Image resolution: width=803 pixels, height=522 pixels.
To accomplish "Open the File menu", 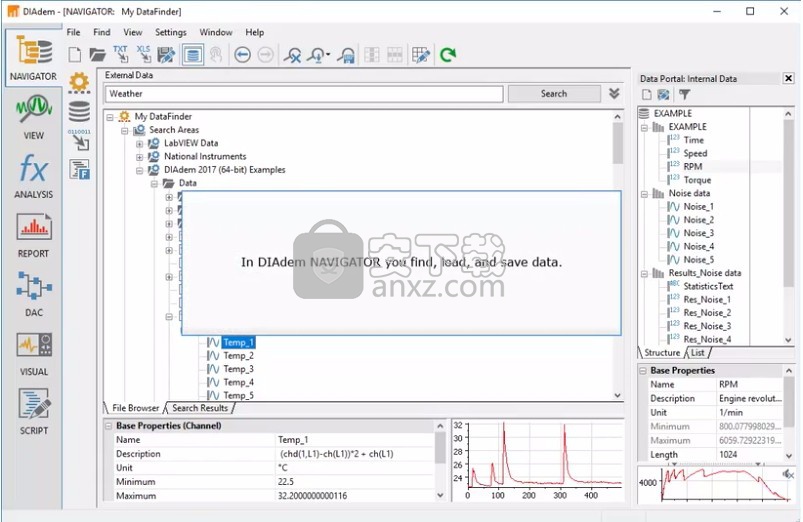I will [74, 32].
